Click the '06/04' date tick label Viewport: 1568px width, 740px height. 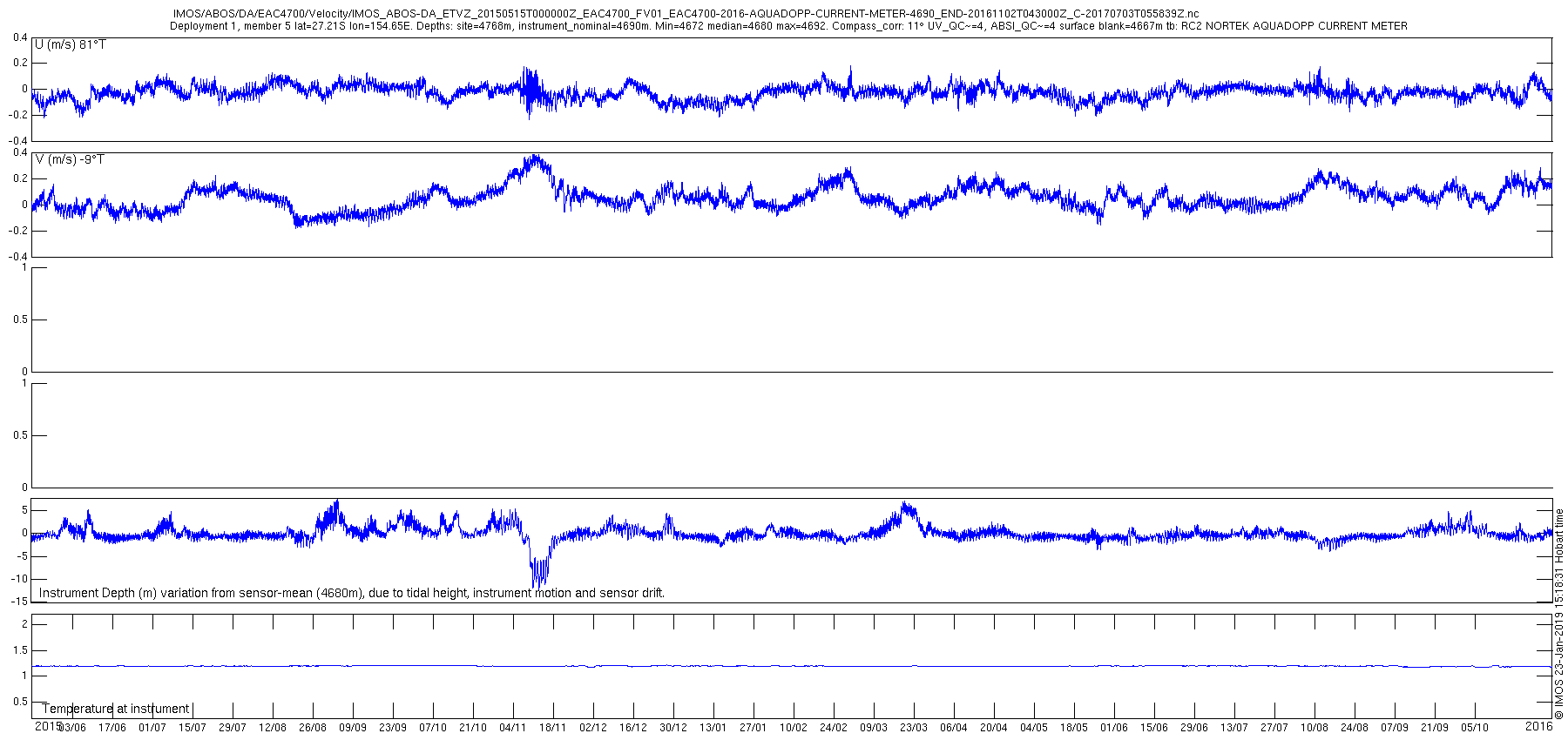point(954,728)
